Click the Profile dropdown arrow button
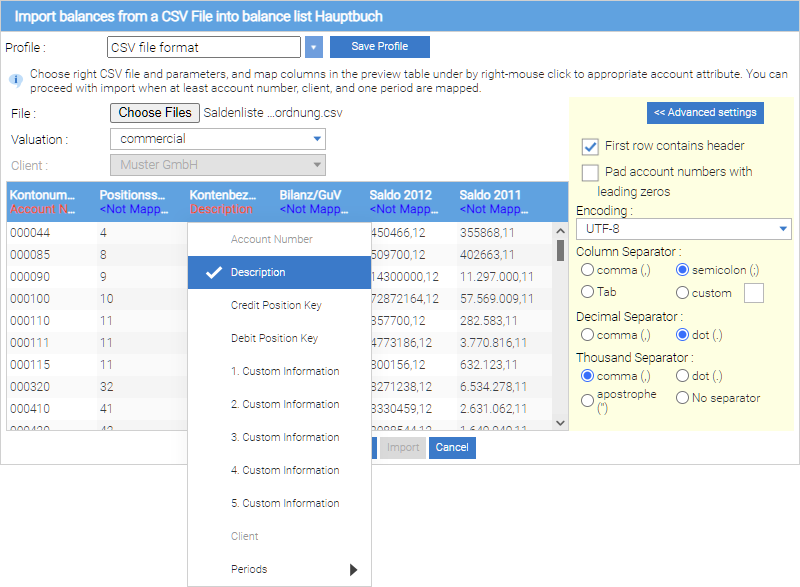The width and height of the screenshot is (800, 587). coord(314,47)
